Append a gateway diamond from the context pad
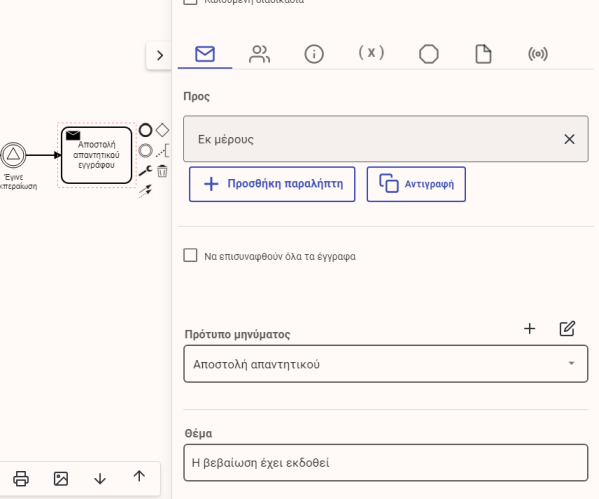599x499 pixels. (162, 130)
